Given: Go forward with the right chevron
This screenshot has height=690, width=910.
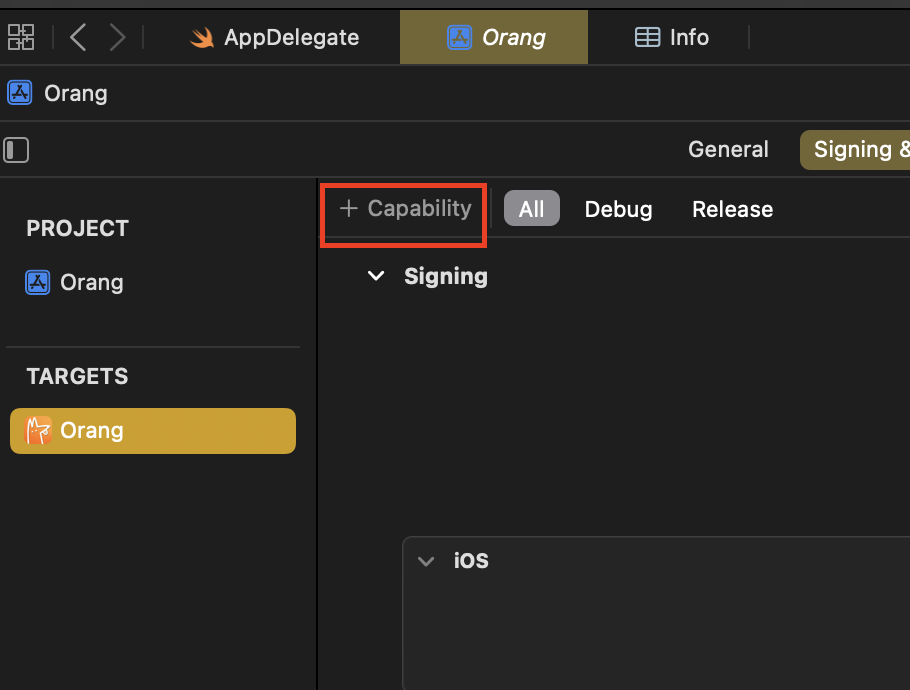Looking at the screenshot, I should pyautogui.click(x=118, y=37).
